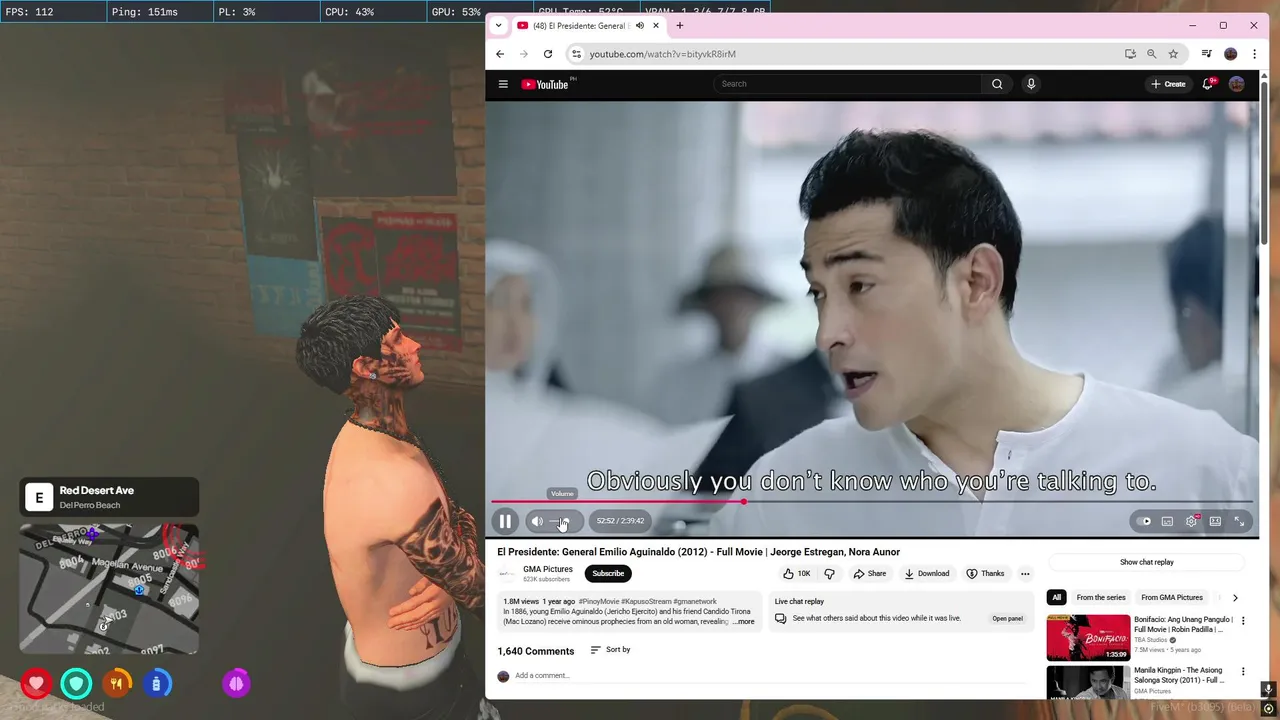Viewport: 1280px width, 720px height.
Task: Open the zoom indicator in address bar
Action: [x=1152, y=54]
